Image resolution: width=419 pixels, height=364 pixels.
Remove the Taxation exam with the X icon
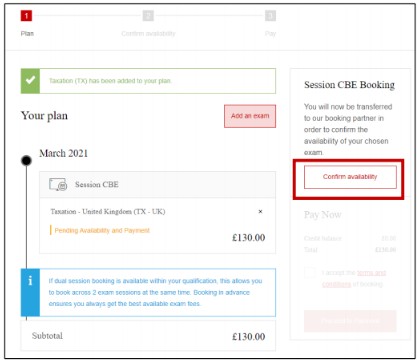point(261,211)
